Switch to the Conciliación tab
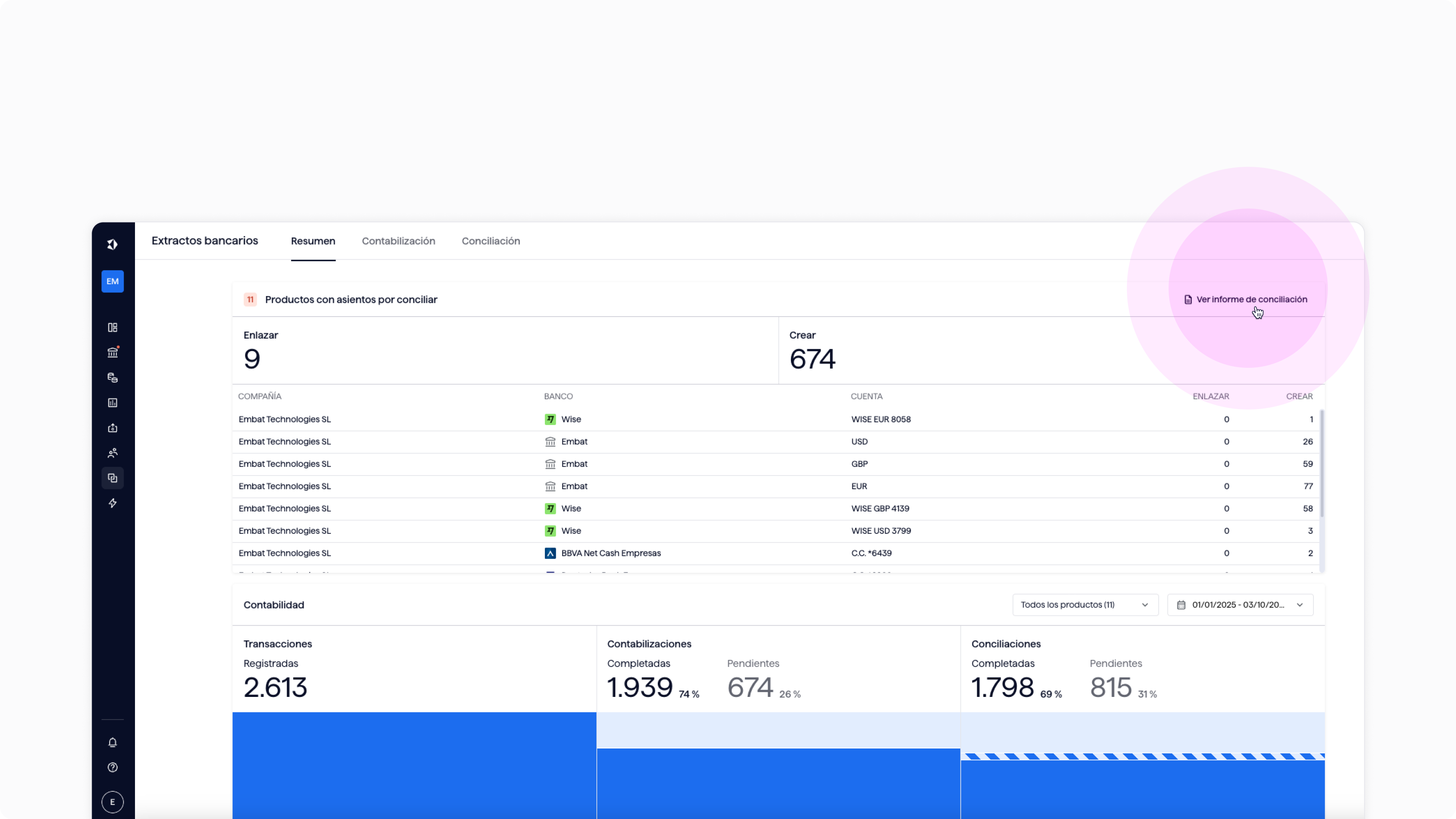1456x819 pixels. (x=491, y=242)
